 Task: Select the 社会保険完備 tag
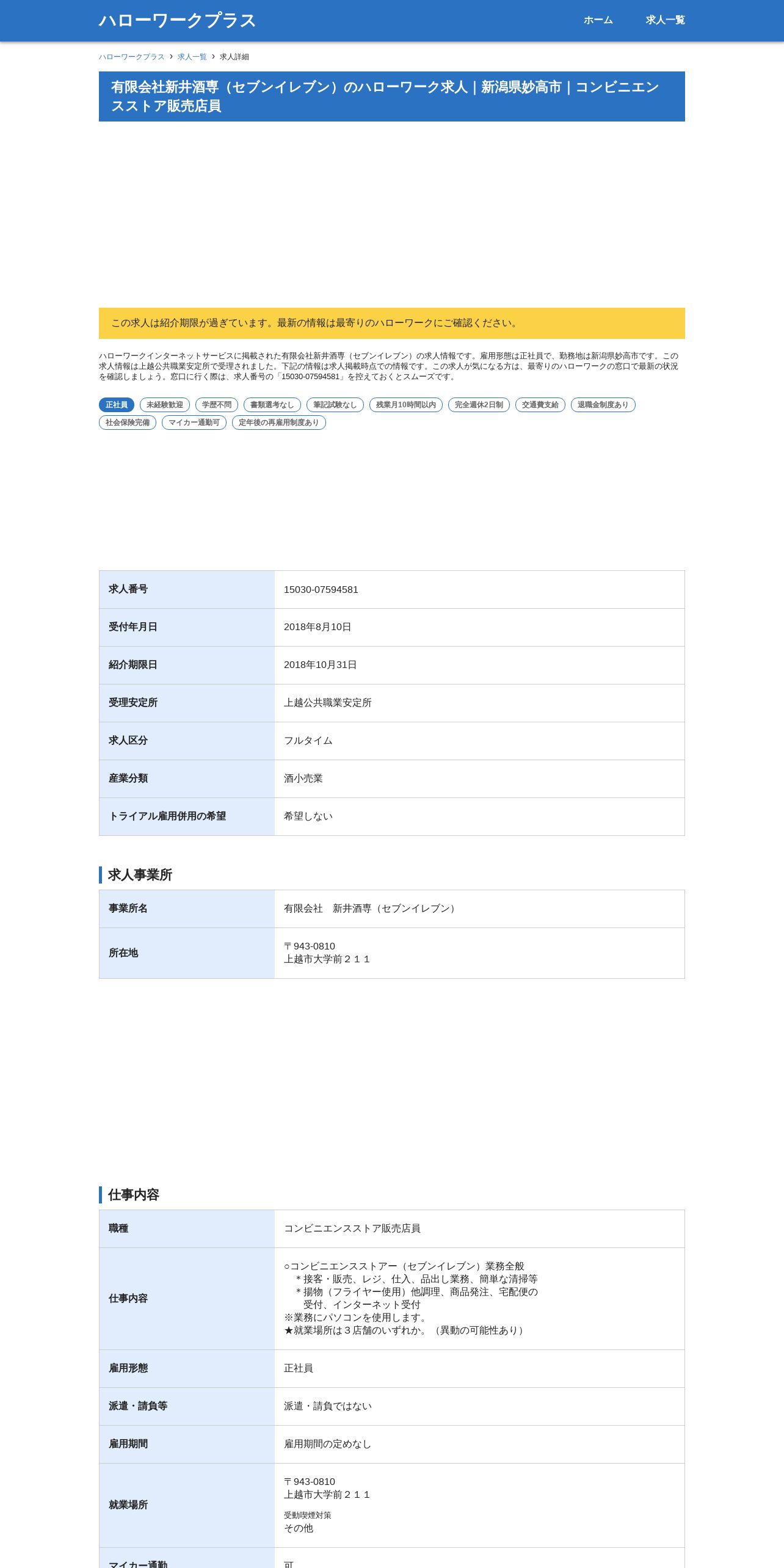point(128,423)
